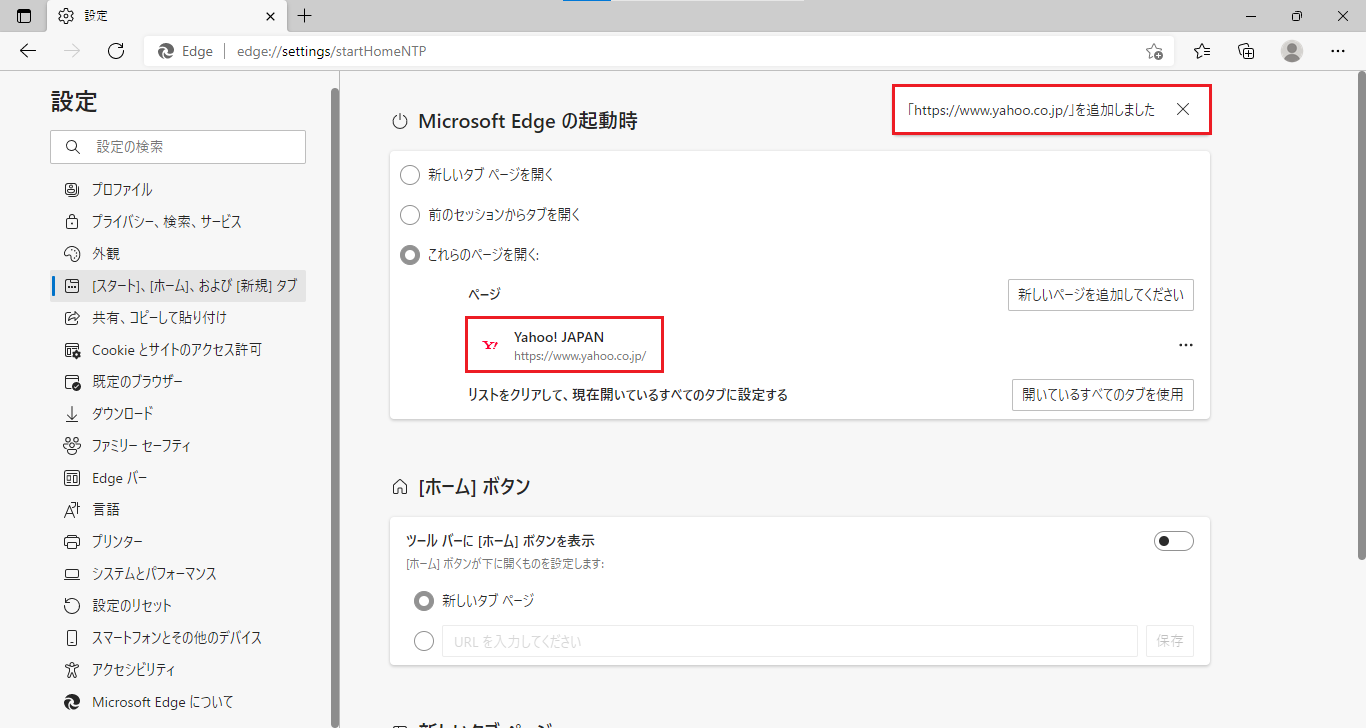Select 前のセッションからタブを開く radio option
This screenshot has width=1366, height=728.
(410, 215)
